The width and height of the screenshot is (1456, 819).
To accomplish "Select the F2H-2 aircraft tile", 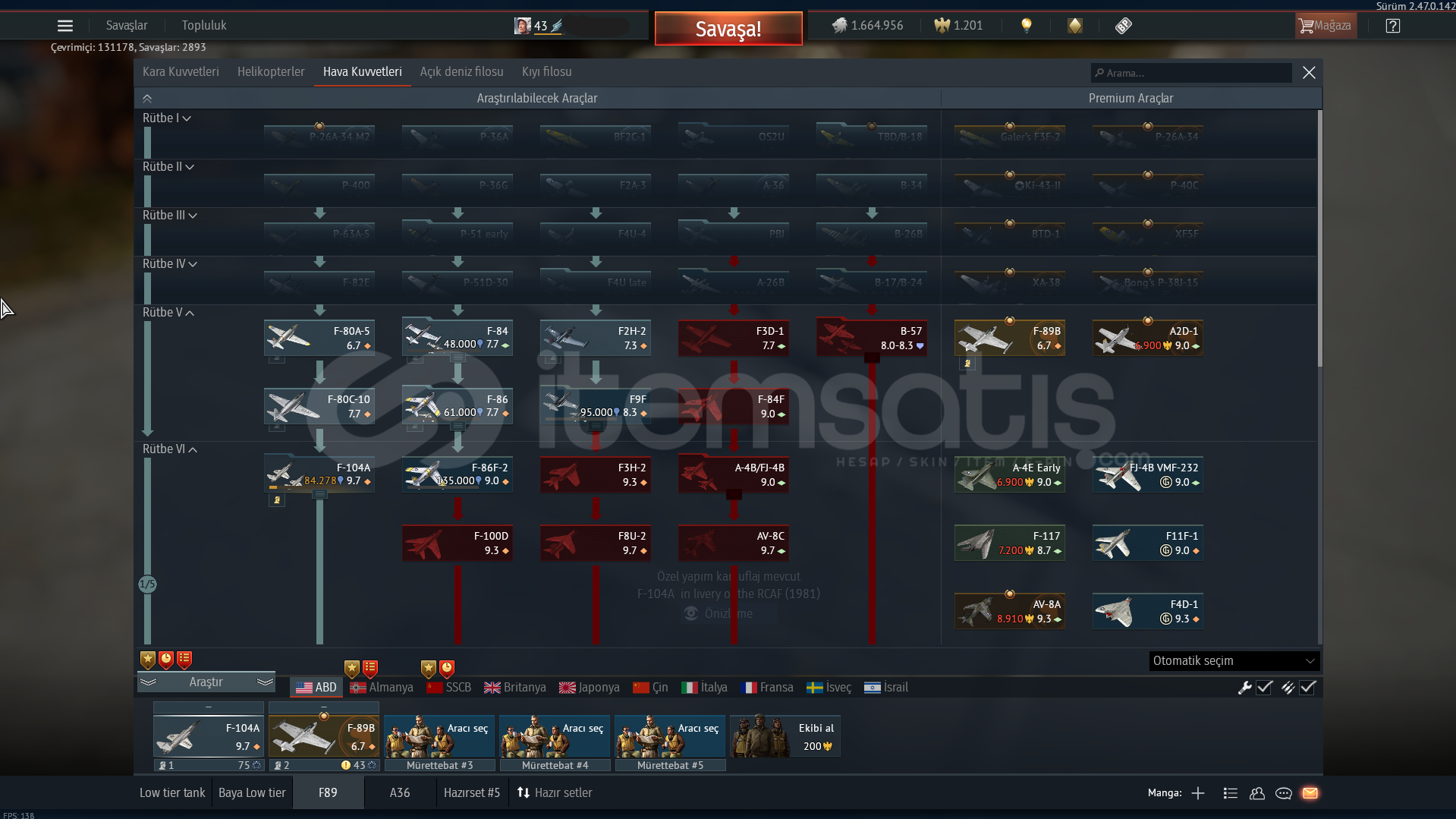I will pos(596,338).
